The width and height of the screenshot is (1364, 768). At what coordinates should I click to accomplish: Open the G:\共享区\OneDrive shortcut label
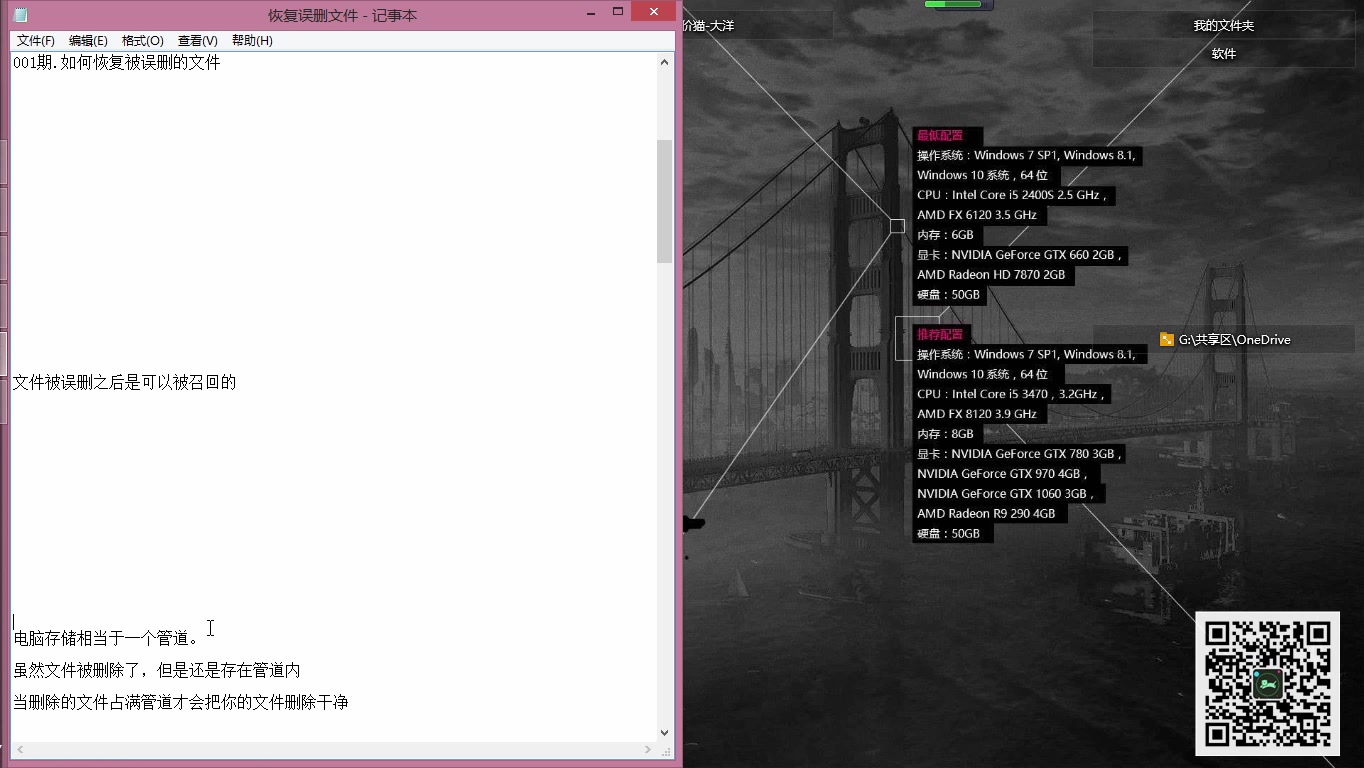click(1234, 340)
